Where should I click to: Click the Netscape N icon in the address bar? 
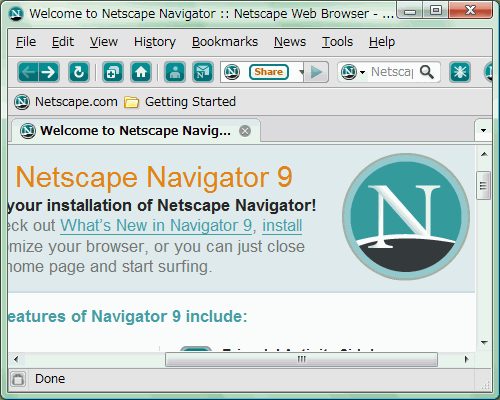(x=232, y=72)
